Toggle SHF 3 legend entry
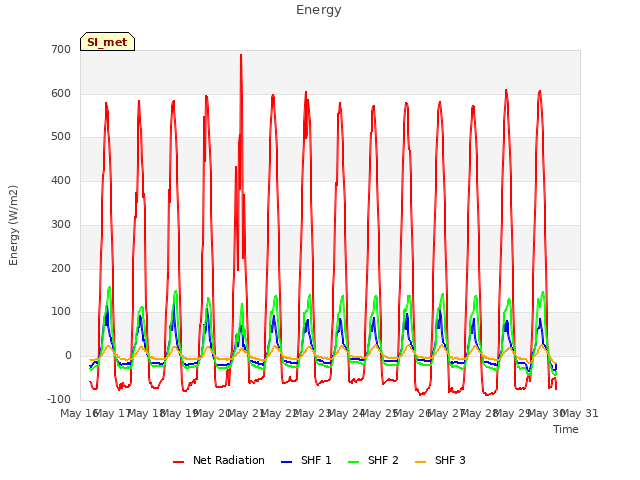The image size is (640, 480). [440, 460]
